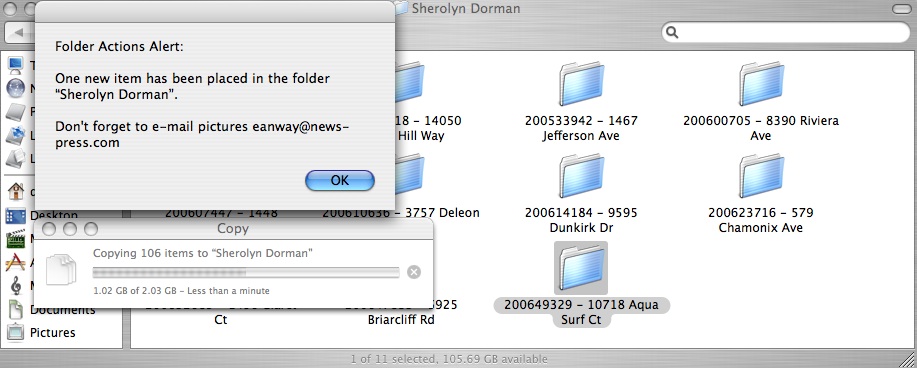
Task: Click the Finder window resize grip
Action: tap(908, 359)
